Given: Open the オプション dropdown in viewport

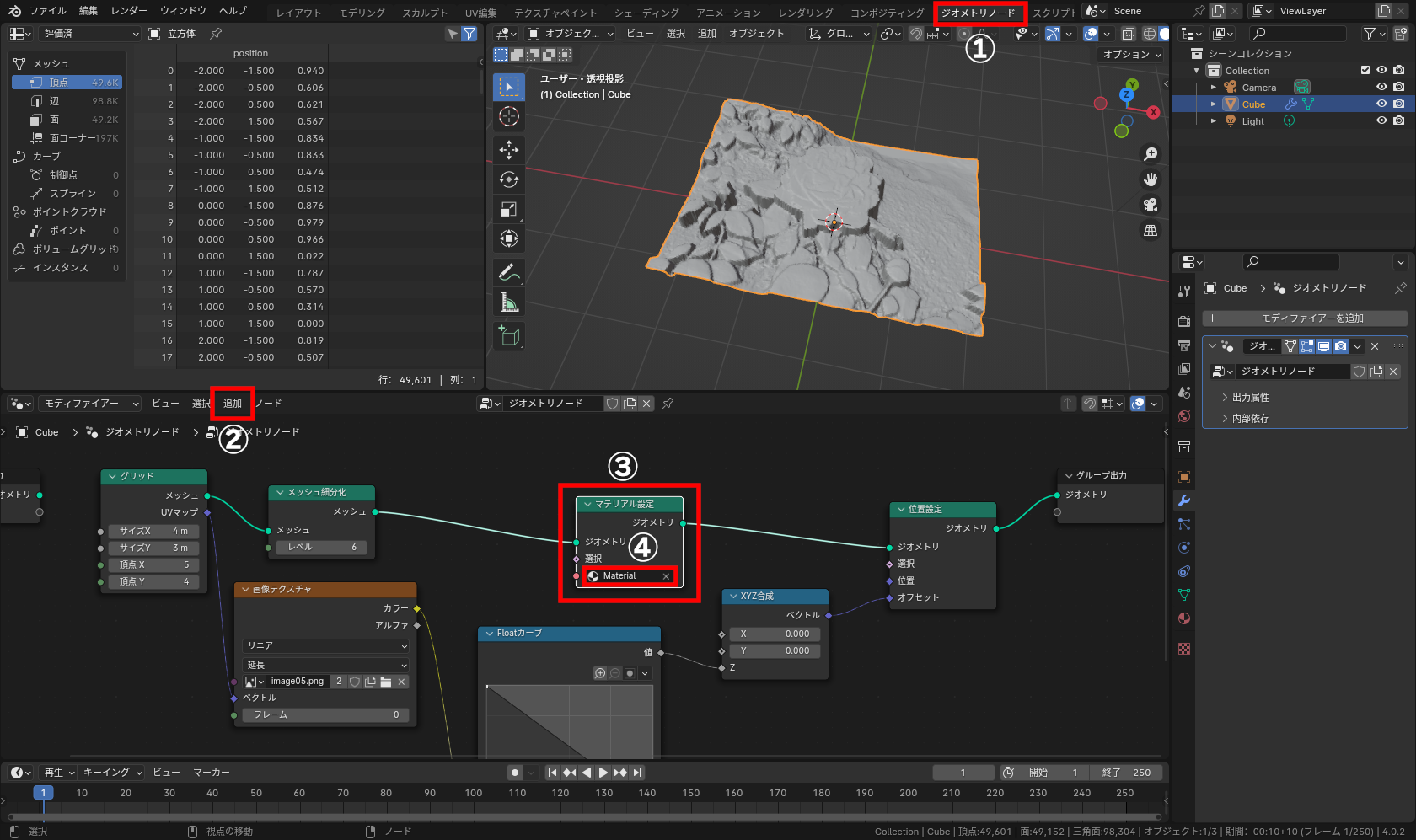Looking at the screenshot, I should coord(1133,55).
